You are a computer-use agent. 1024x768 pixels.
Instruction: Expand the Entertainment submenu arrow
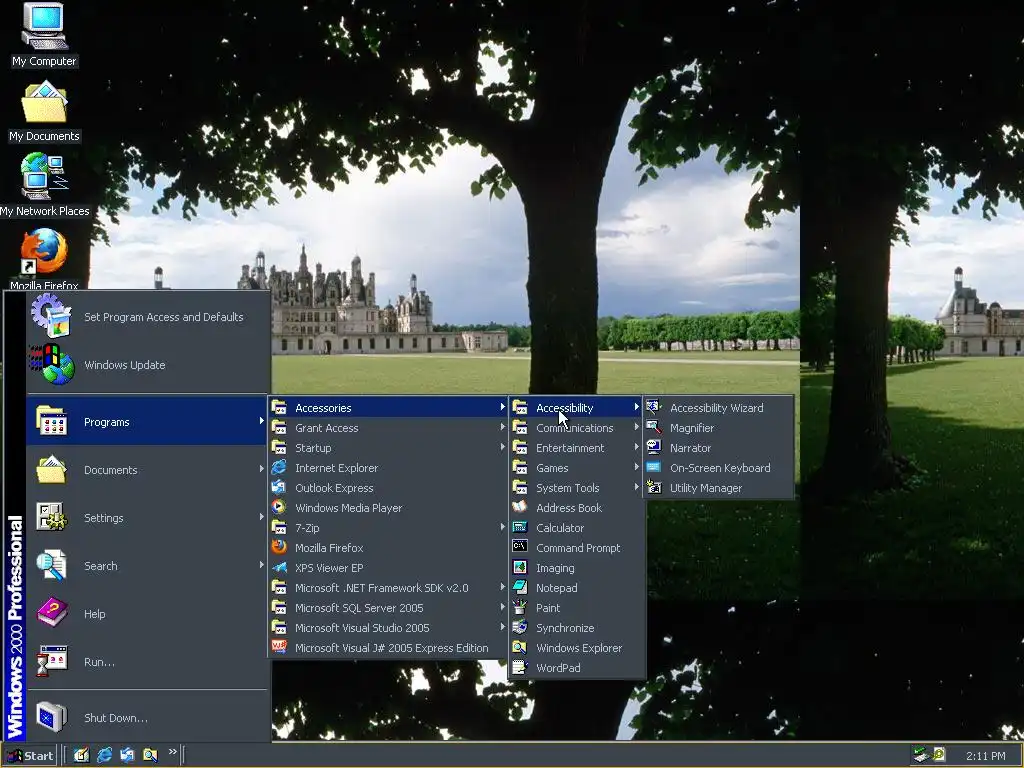[636, 447]
